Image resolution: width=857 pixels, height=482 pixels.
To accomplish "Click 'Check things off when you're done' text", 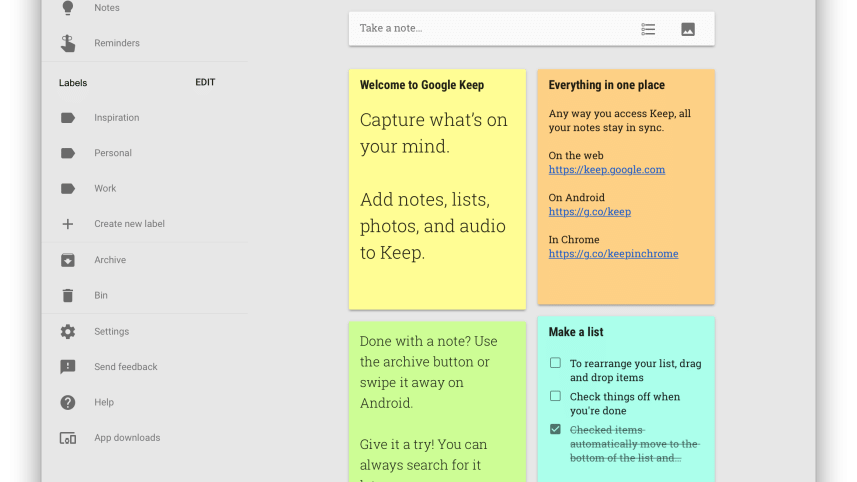I will pos(625,403).
